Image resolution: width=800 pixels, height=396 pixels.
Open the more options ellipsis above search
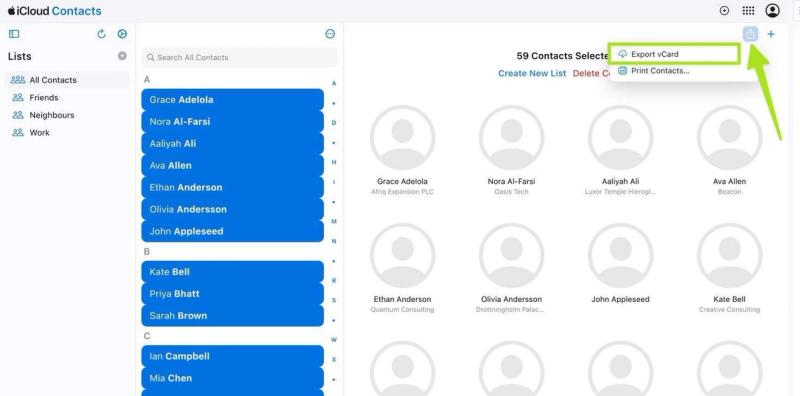click(330, 34)
